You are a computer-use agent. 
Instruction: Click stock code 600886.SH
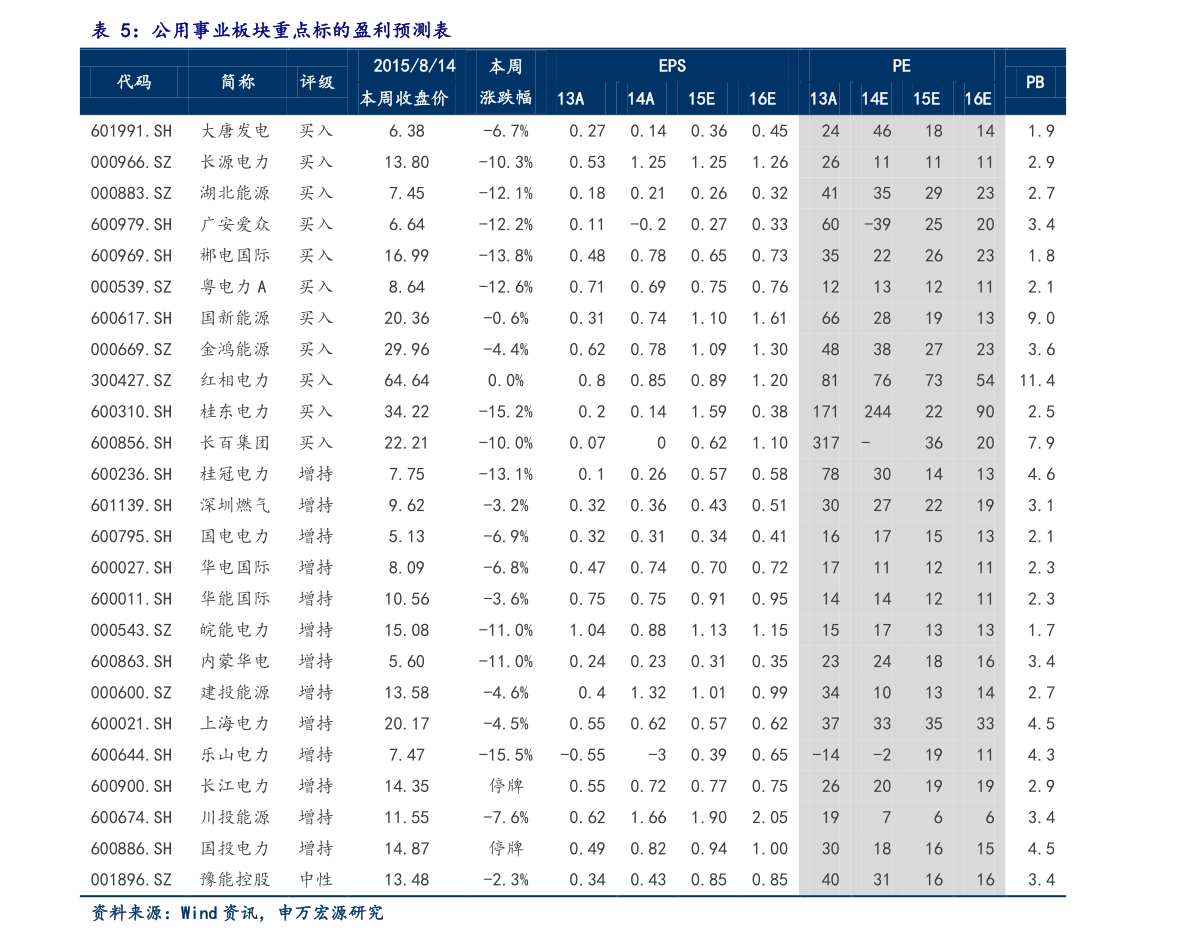pos(131,849)
